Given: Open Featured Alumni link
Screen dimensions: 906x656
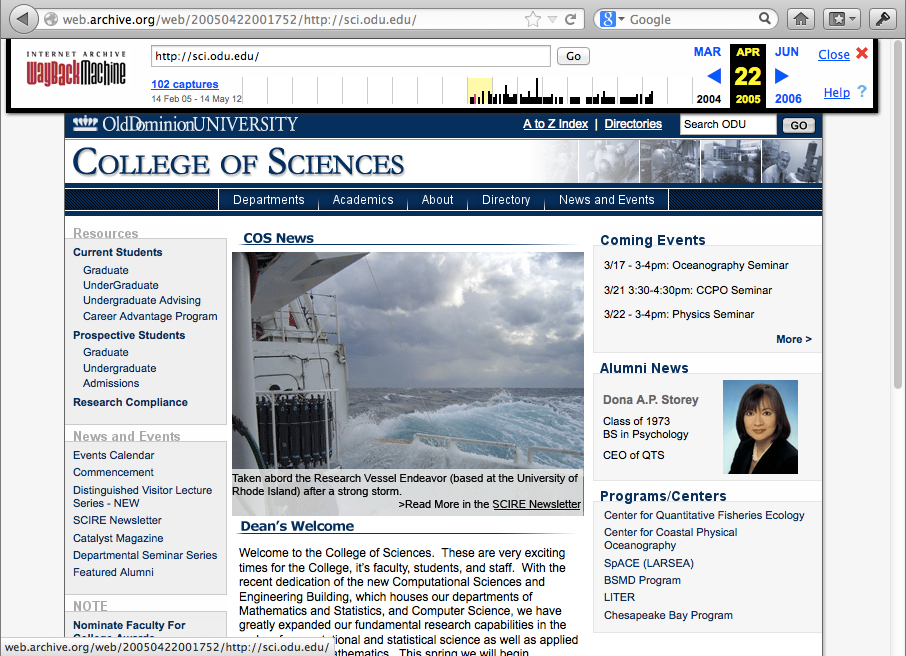Looking at the screenshot, I should [113, 573].
